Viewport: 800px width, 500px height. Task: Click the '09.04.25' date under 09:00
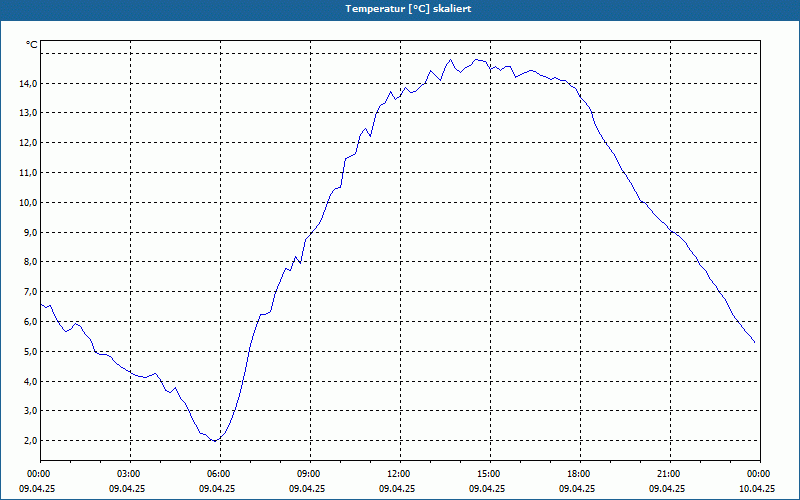(307, 488)
